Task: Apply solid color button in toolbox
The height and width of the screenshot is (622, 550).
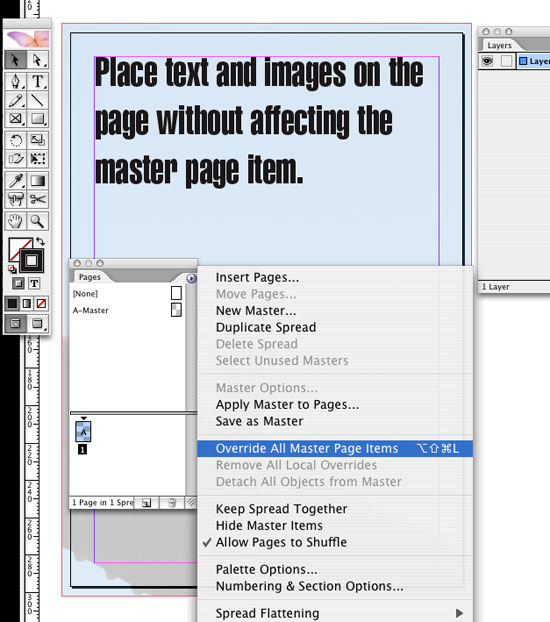Action: [12, 303]
